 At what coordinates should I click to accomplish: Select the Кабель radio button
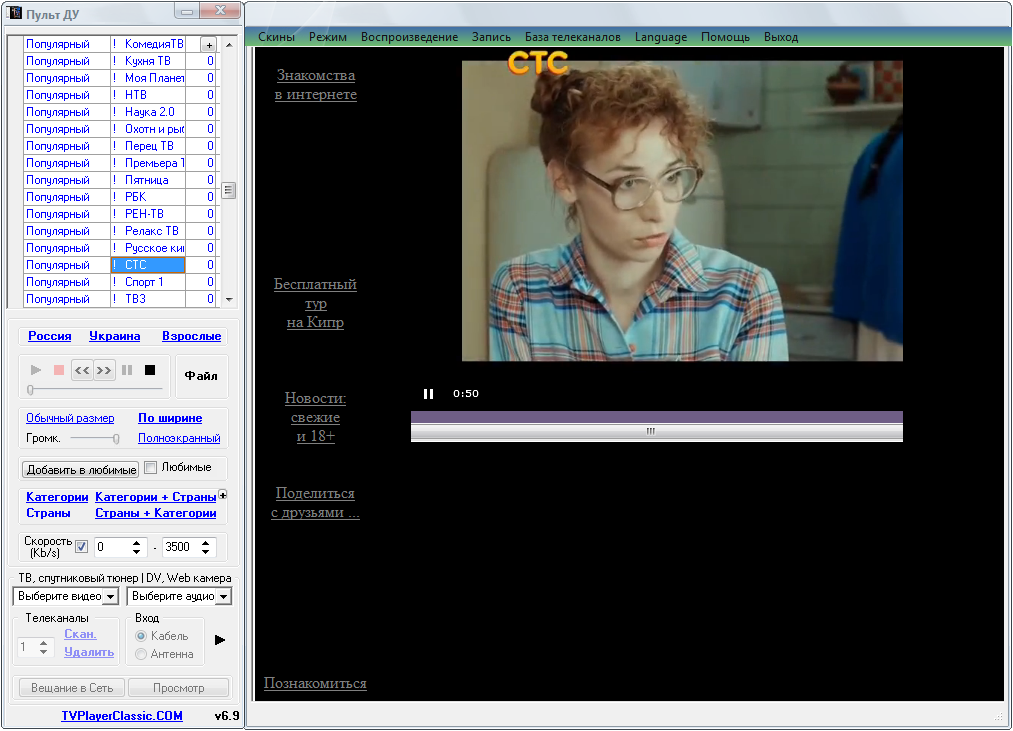pos(141,636)
